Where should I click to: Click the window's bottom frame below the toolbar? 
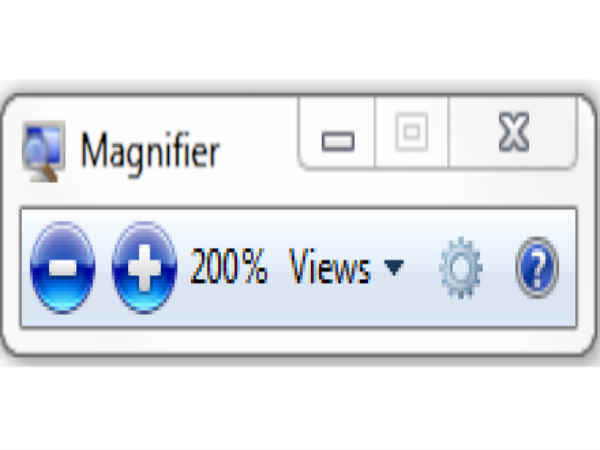(x=300, y=341)
